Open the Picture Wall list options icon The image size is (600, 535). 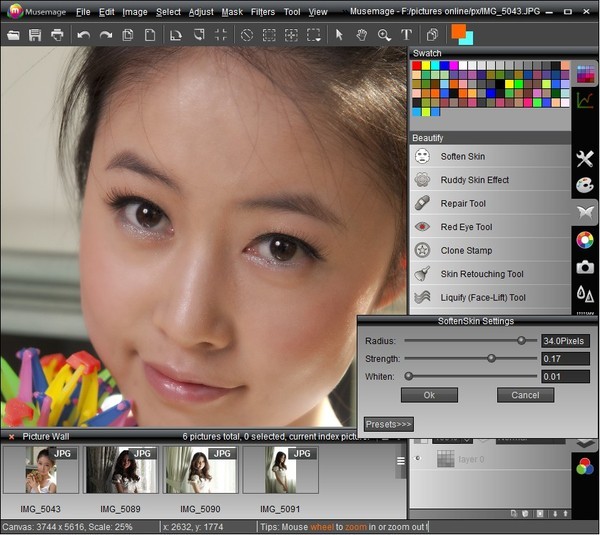[x=400, y=461]
